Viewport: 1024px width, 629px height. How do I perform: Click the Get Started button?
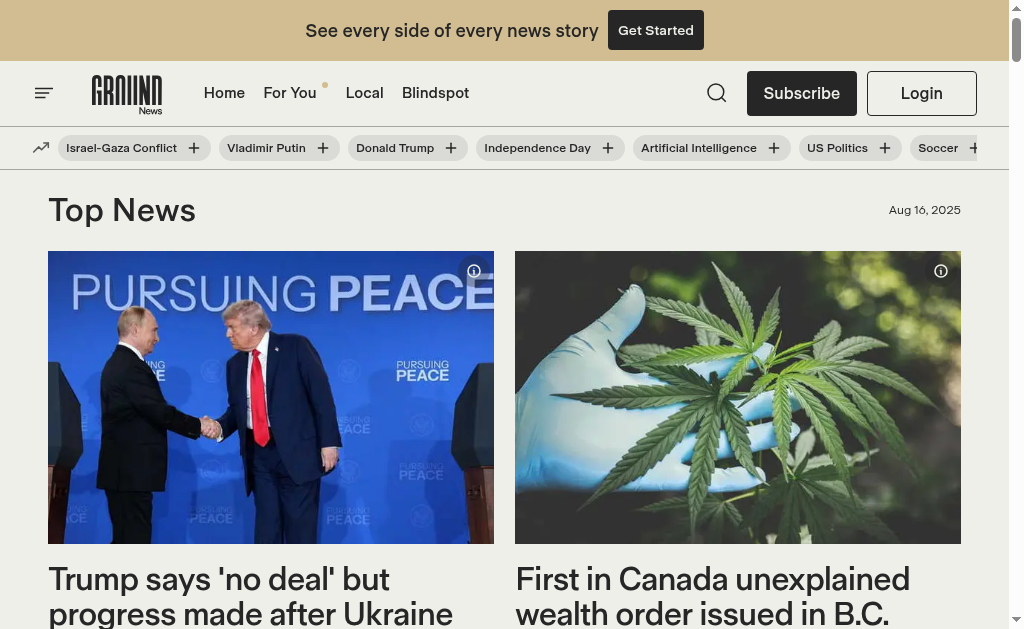coord(656,30)
